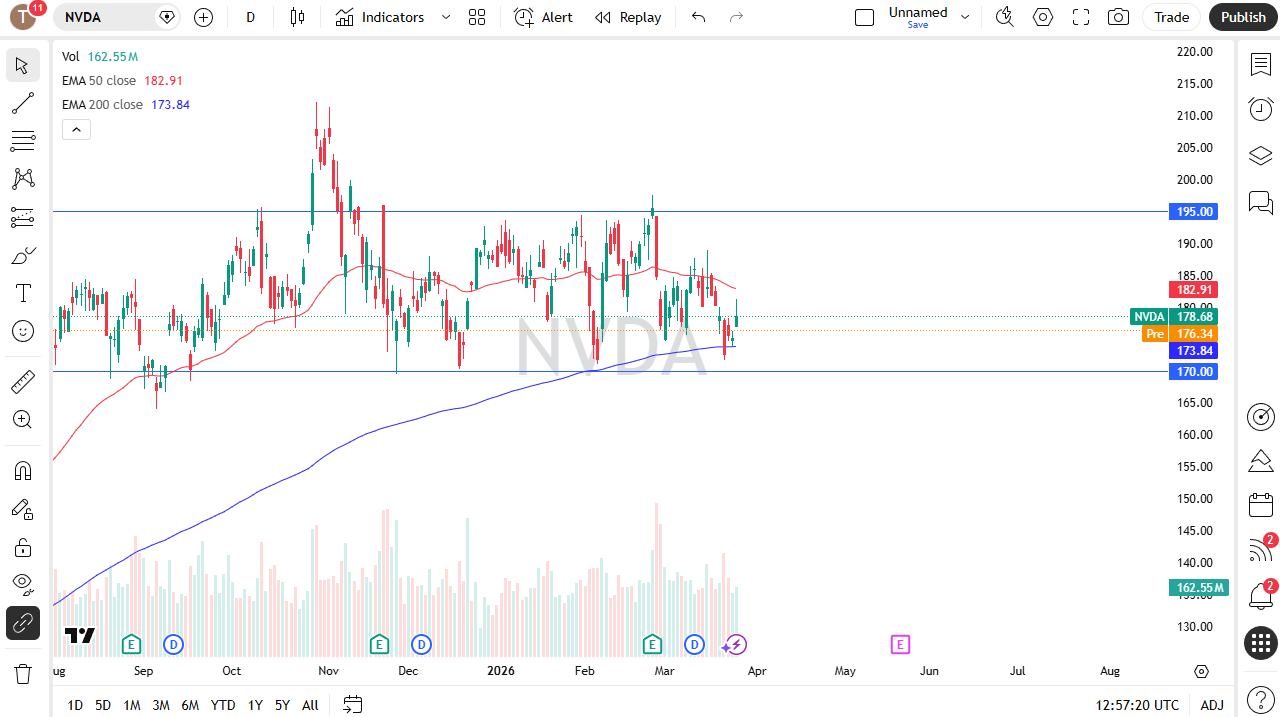Open chart settings hexagon icon
1280x717 pixels.
1043,17
